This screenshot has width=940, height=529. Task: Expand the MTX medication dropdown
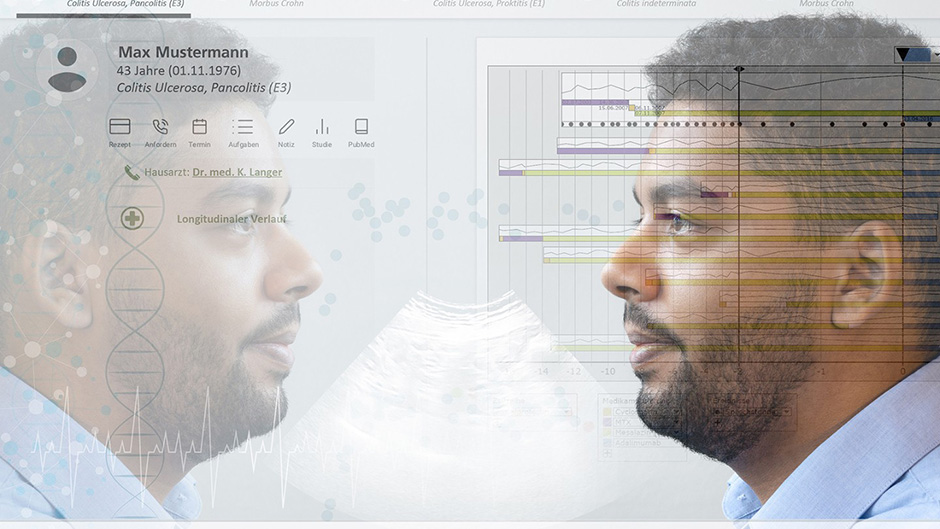pyautogui.click(x=677, y=422)
